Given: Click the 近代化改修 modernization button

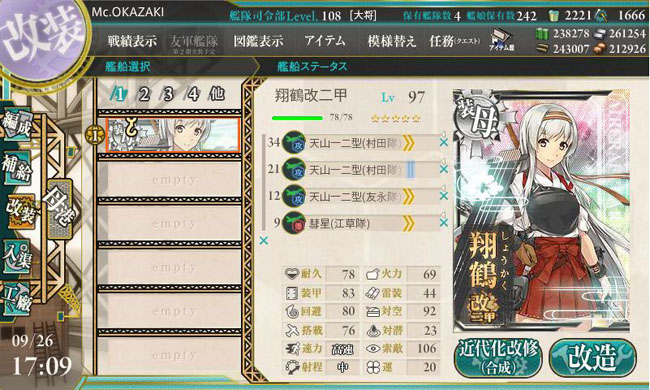Looking at the screenshot, I should 498,357.
